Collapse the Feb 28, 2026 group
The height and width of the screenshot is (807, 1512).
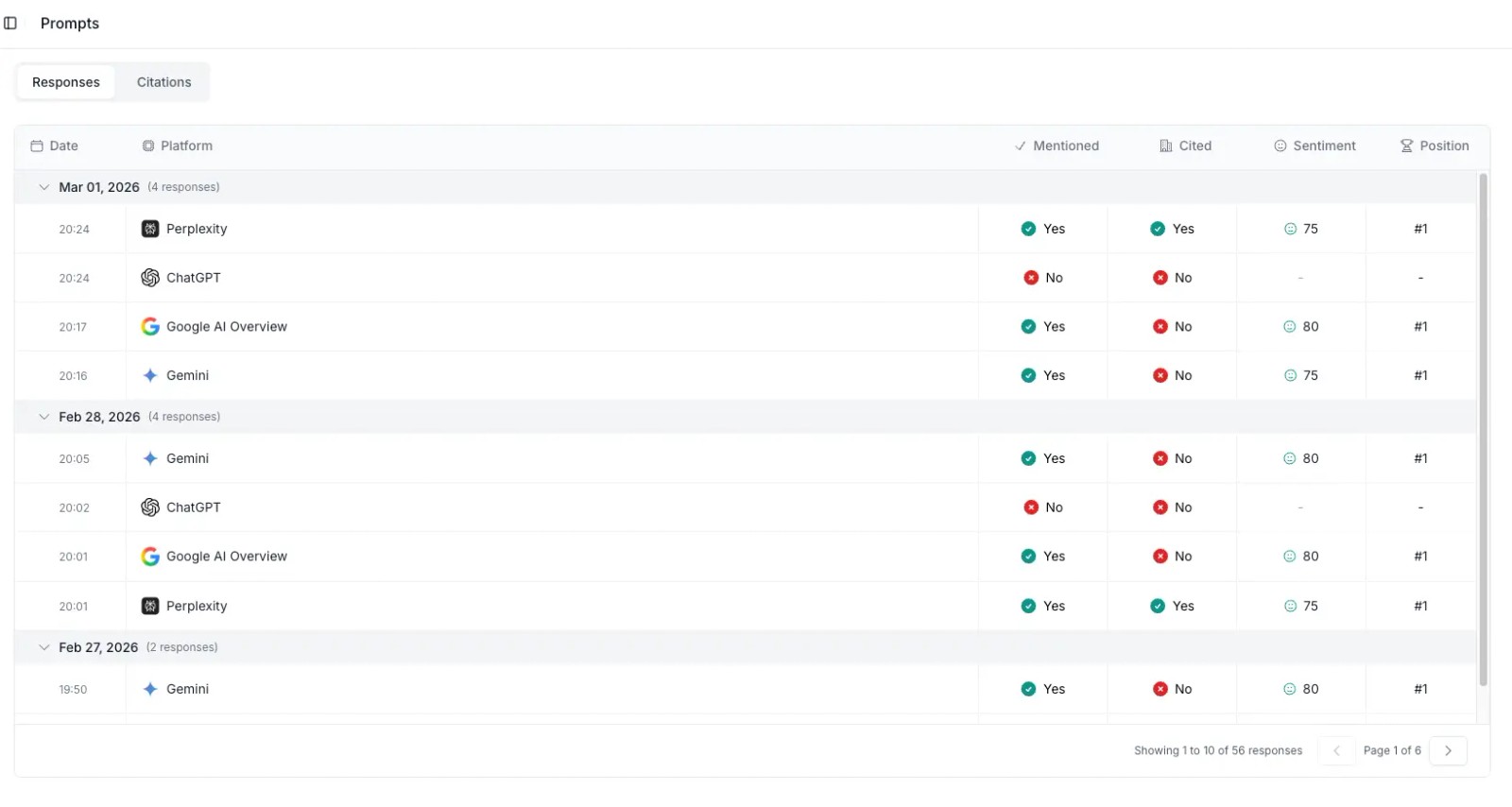44,417
